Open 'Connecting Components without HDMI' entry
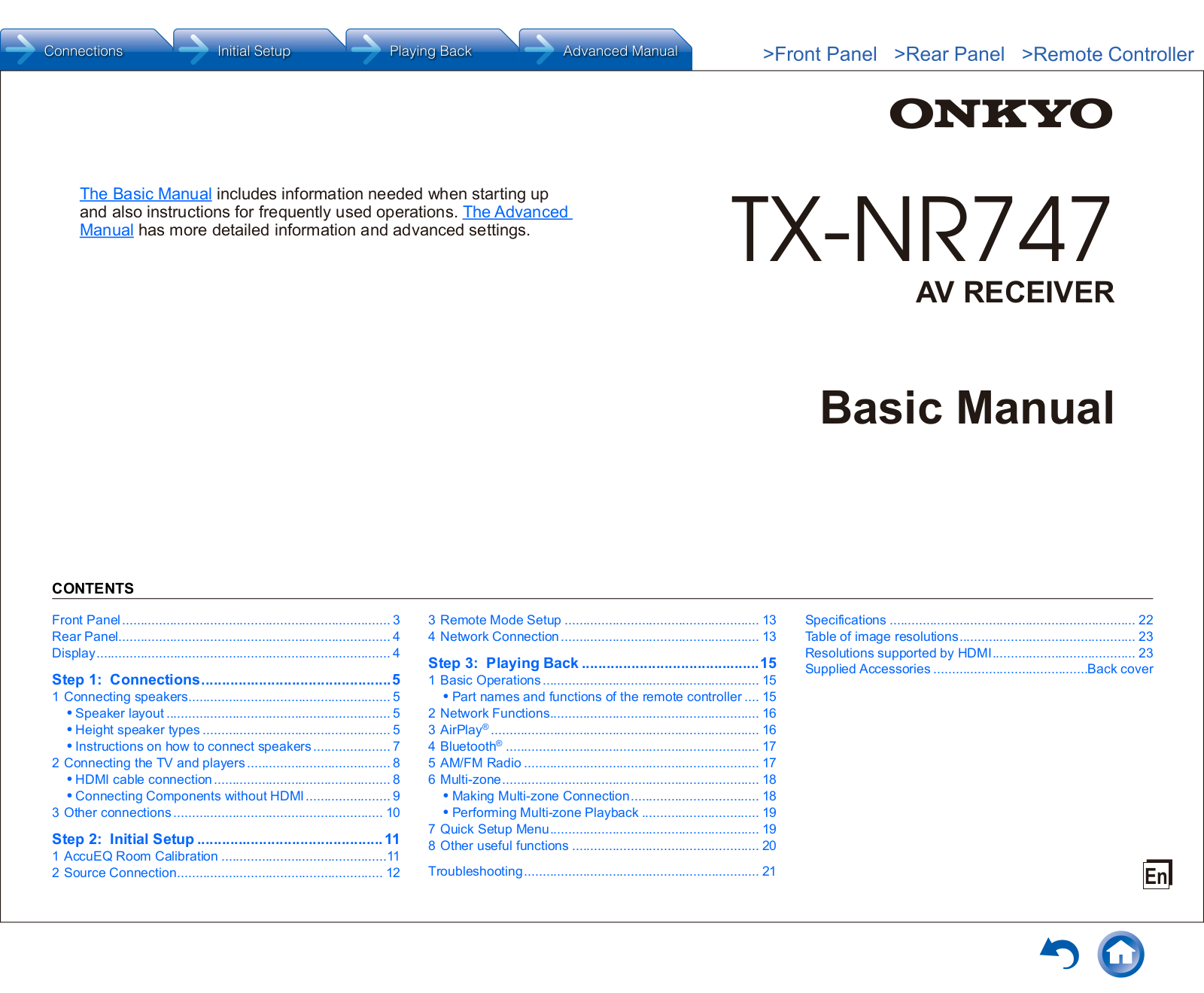 (x=233, y=796)
